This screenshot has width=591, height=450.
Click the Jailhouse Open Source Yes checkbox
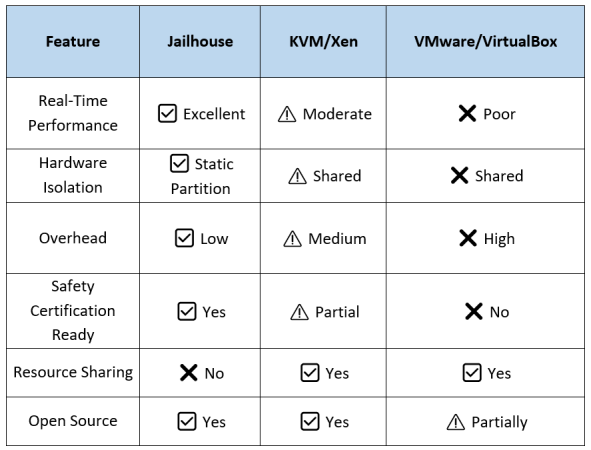coord(187,421)
